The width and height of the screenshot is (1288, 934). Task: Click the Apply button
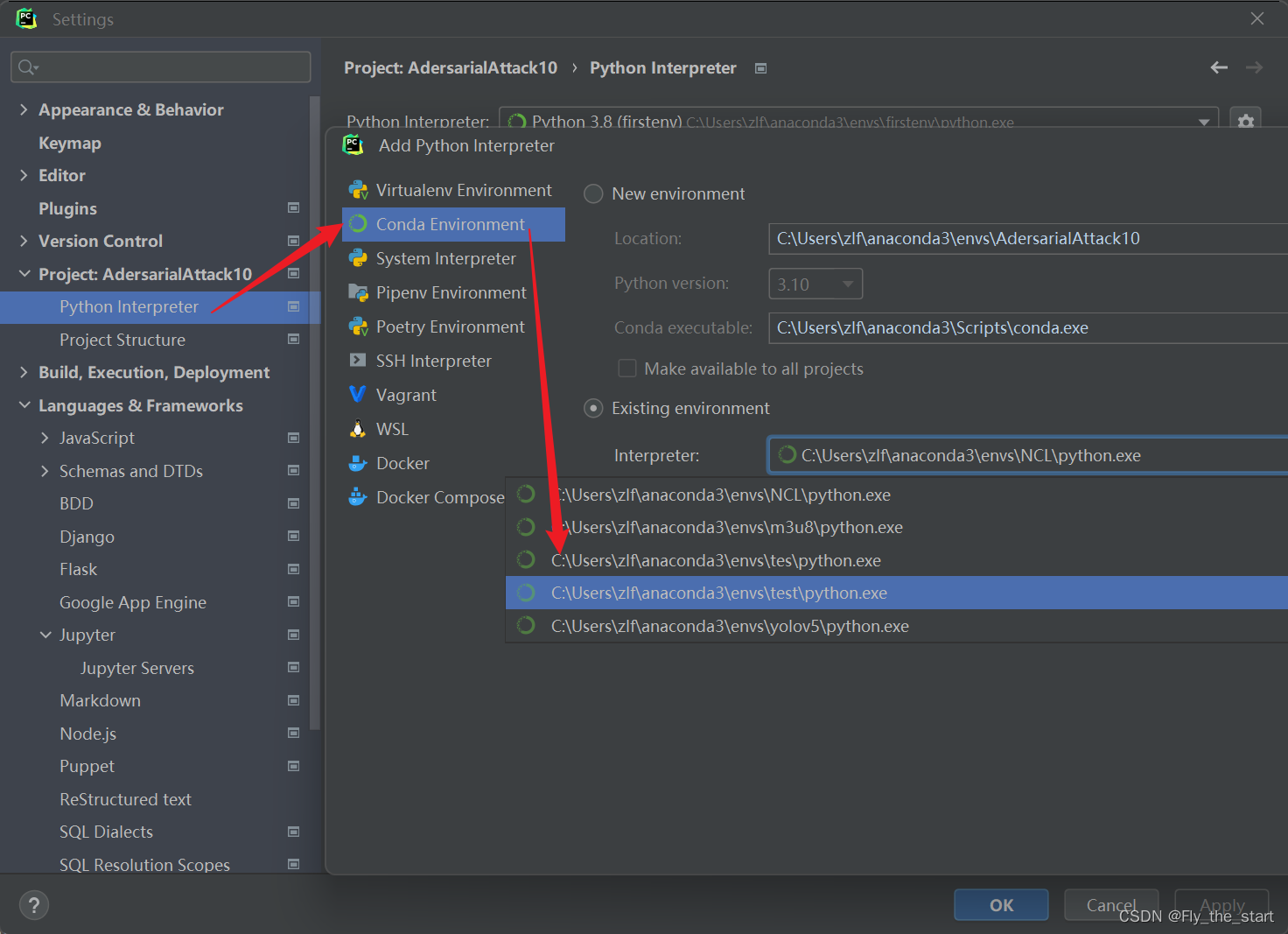1221,905
